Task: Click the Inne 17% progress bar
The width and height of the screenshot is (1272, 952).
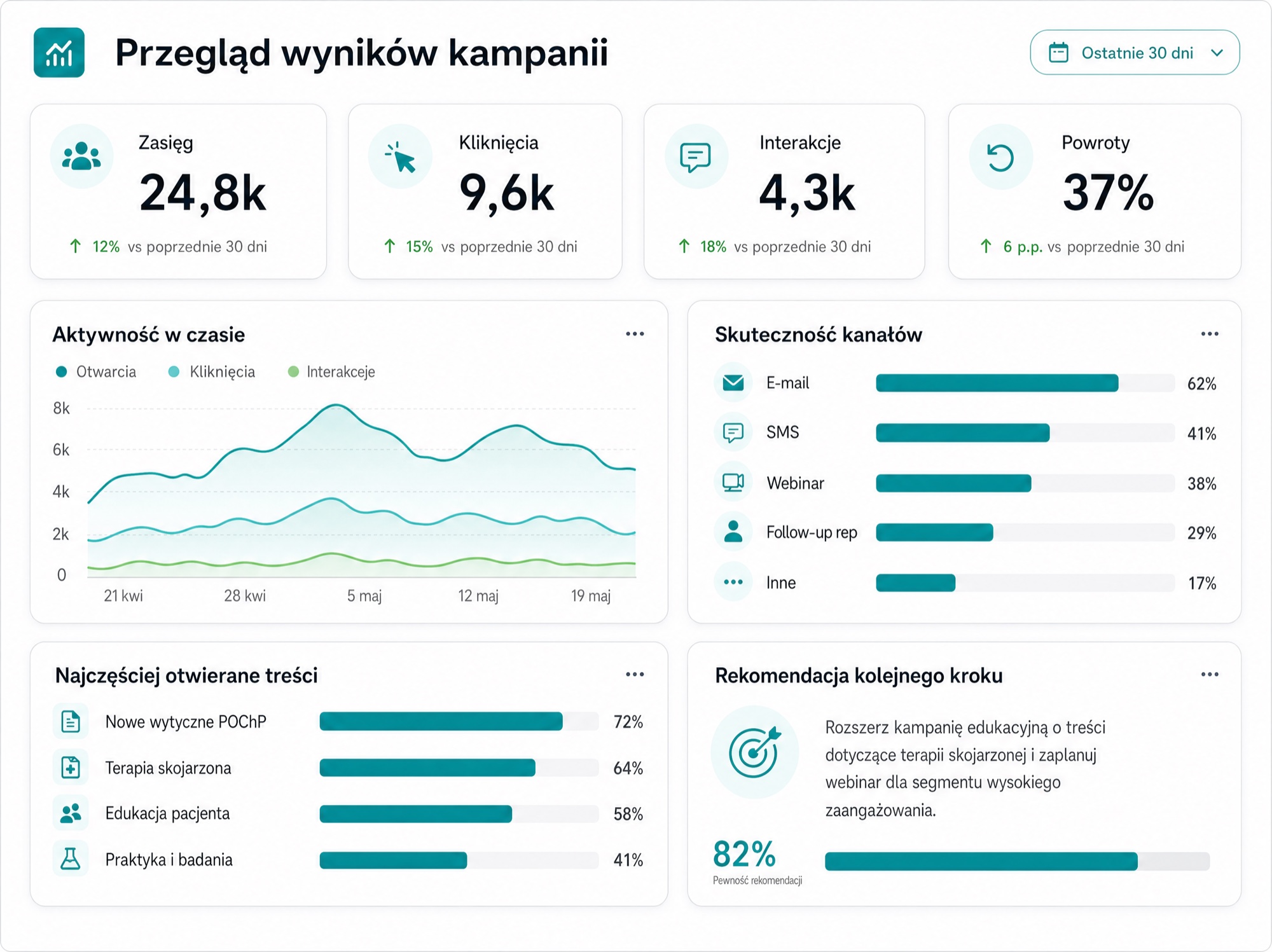Action: click(1025, 583)
